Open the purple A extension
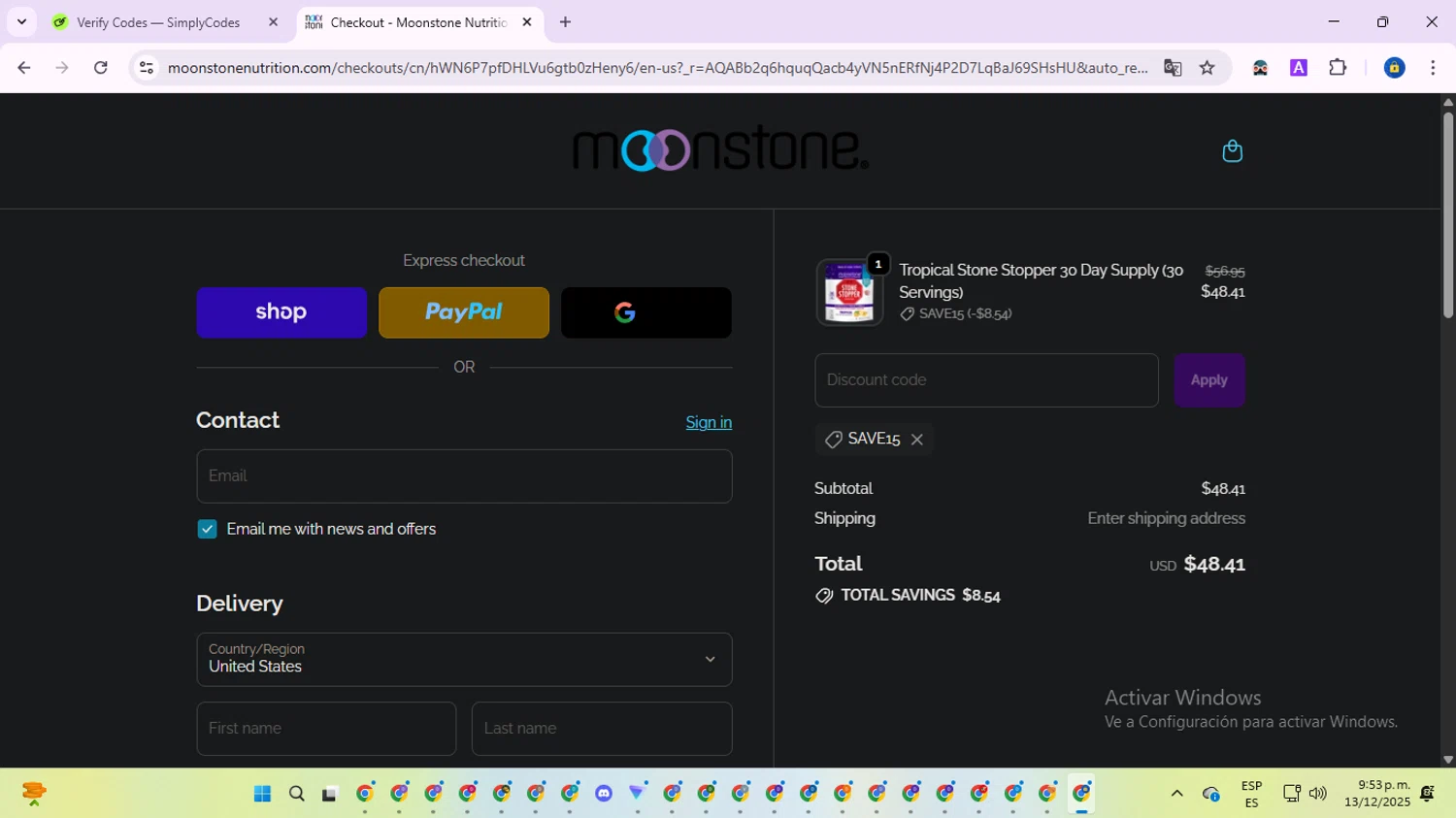1456x818 pixels. tap(1299, 68)
